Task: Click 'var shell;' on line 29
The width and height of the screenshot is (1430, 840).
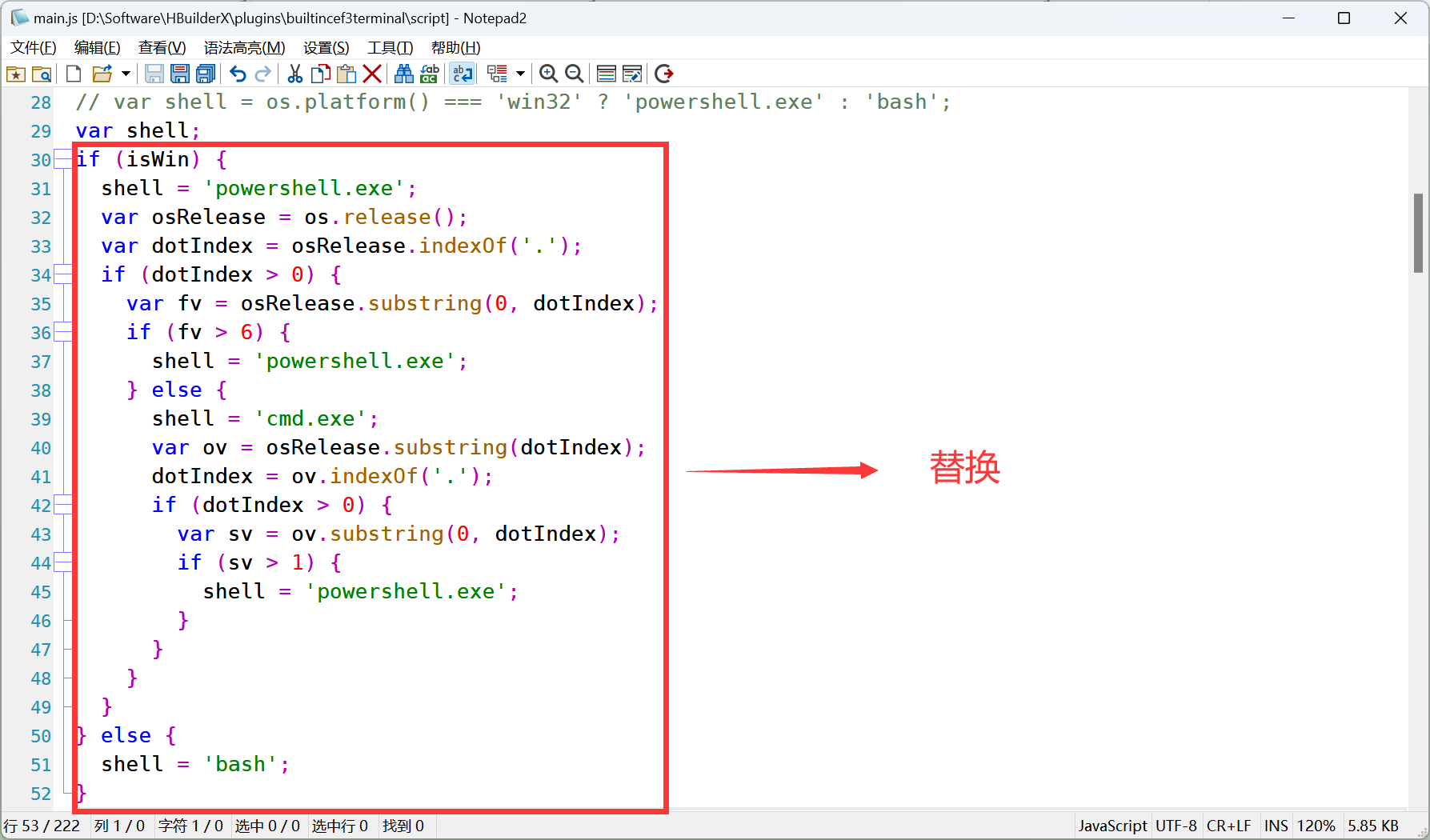Action: point(138,130)
